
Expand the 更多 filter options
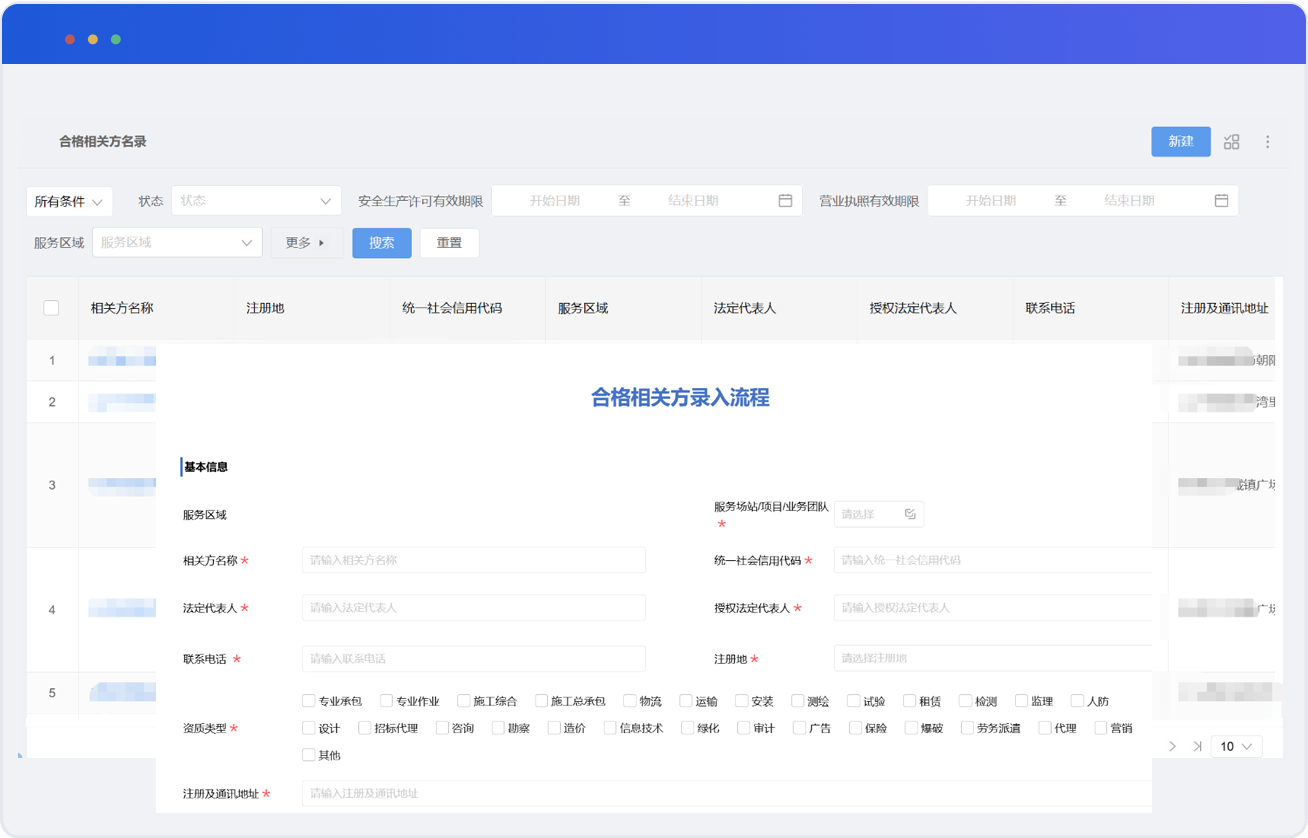[306, 243]
